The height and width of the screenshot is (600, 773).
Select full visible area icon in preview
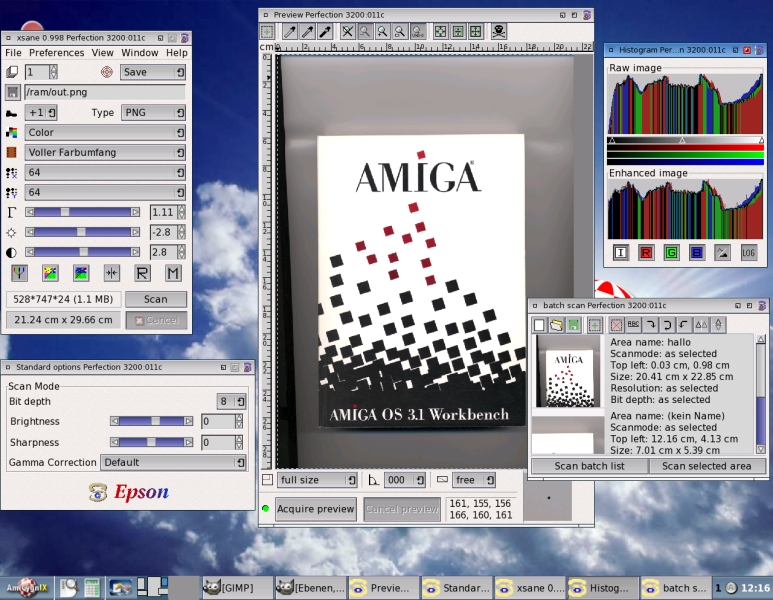[476, 32]
